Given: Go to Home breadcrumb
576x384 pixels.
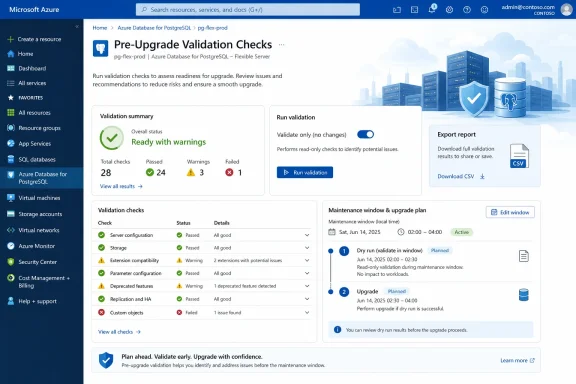Looking at the screenshot, I should (100, 28).
